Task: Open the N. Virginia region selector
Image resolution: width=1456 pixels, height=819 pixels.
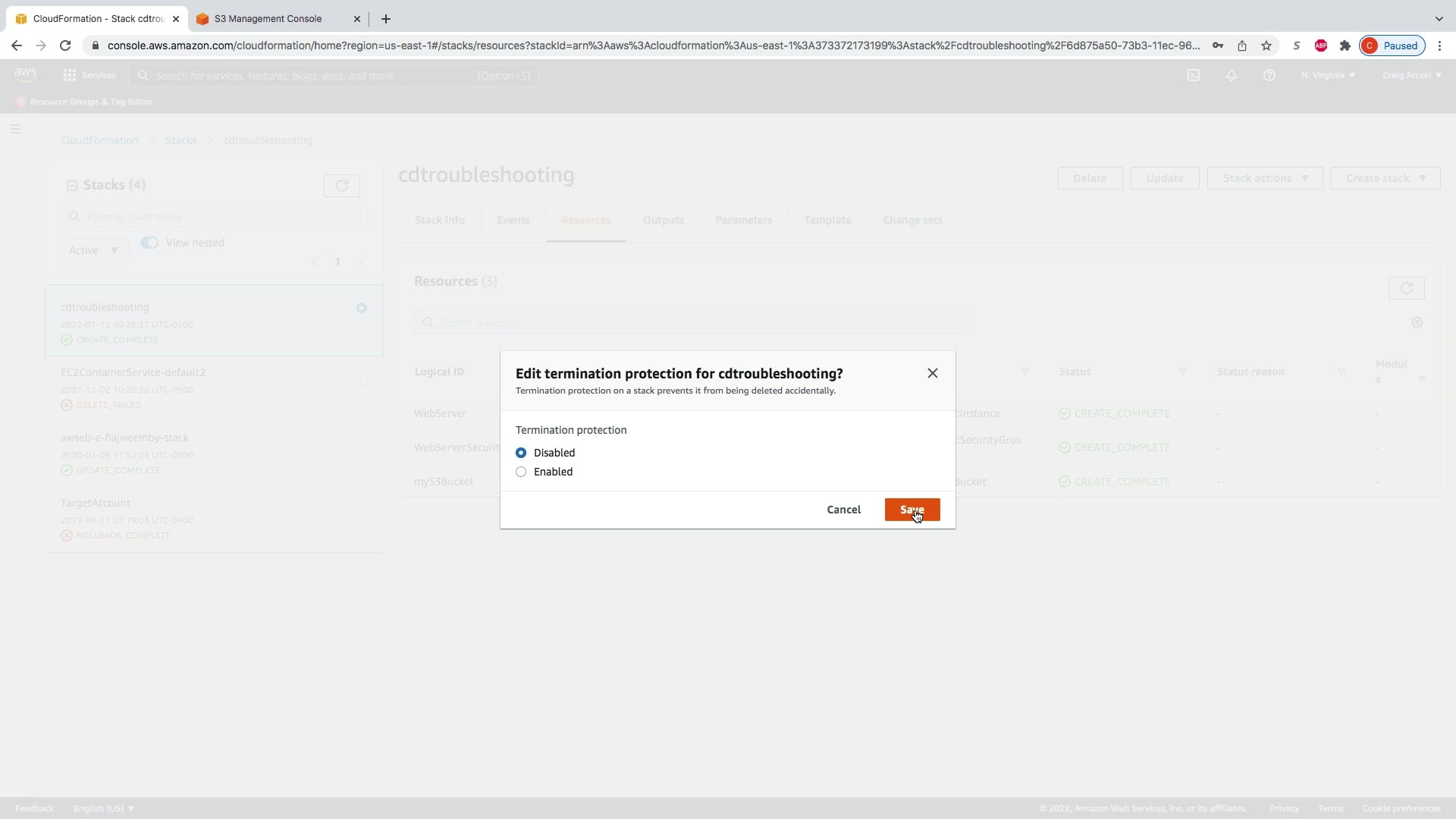Action: coord(1328,75)
